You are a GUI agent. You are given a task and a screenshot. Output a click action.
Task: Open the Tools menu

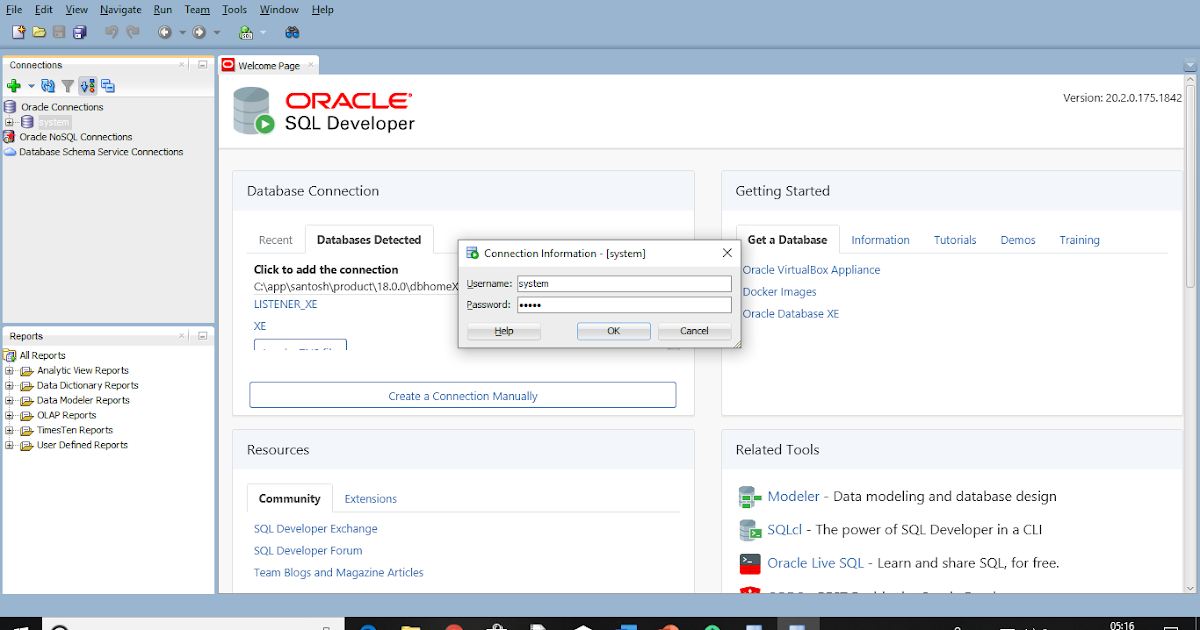pyautogui.click(x=234, y=9)
